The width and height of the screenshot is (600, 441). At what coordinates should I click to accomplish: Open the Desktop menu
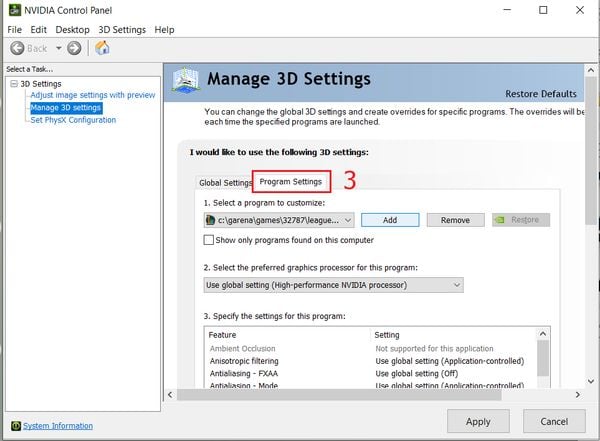tap(72, 29)
